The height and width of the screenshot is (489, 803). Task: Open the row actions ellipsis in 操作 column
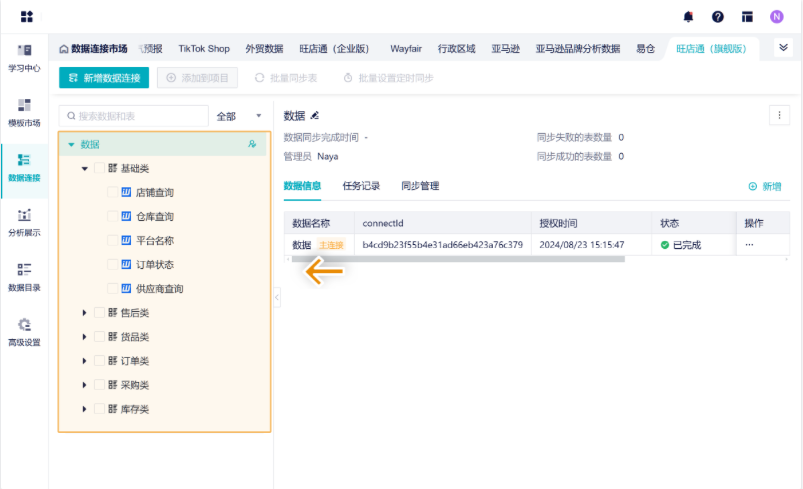pyautogui.click(x=749, y=244)
